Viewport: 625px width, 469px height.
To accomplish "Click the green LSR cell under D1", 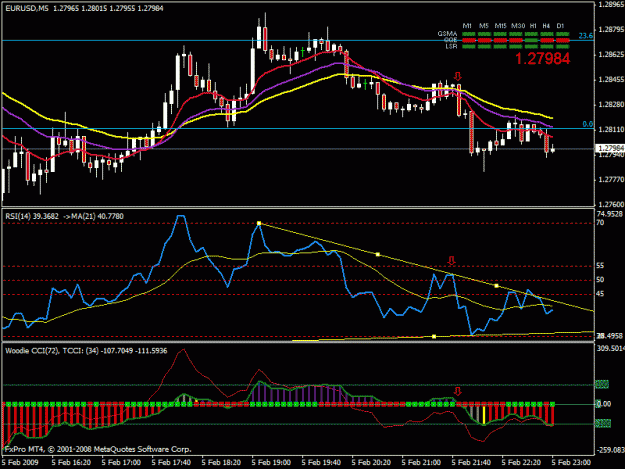I will coord(562,46).
